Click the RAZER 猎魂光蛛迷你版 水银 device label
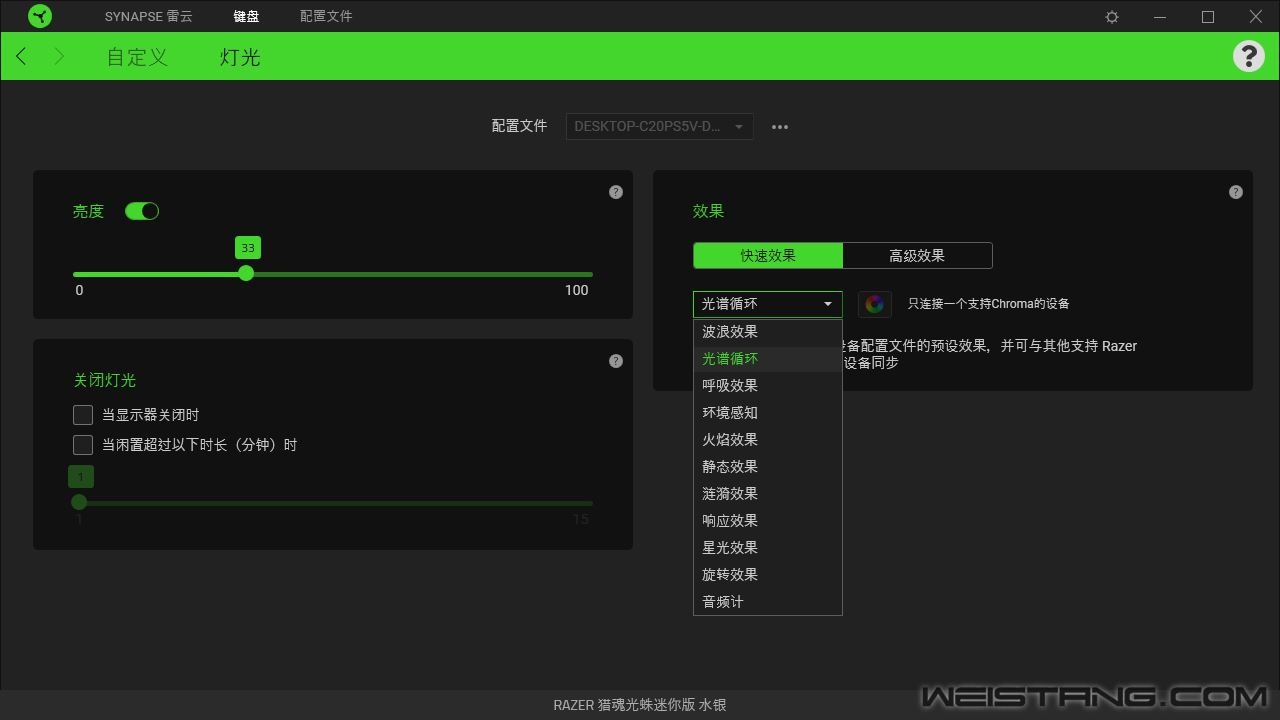This screenshot has height=720, width=1280. coord(640,705)
